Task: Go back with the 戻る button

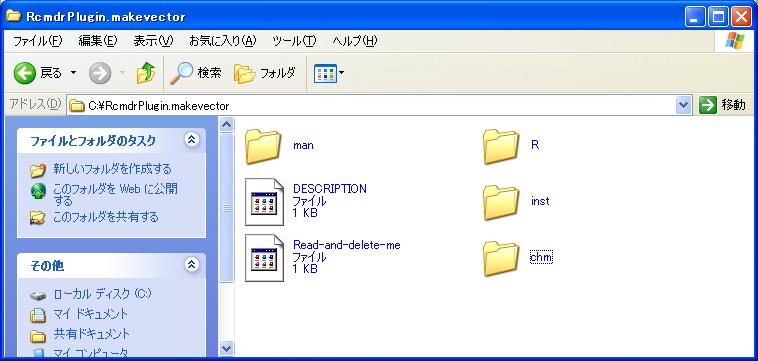Action: click(x=38, y=73)
